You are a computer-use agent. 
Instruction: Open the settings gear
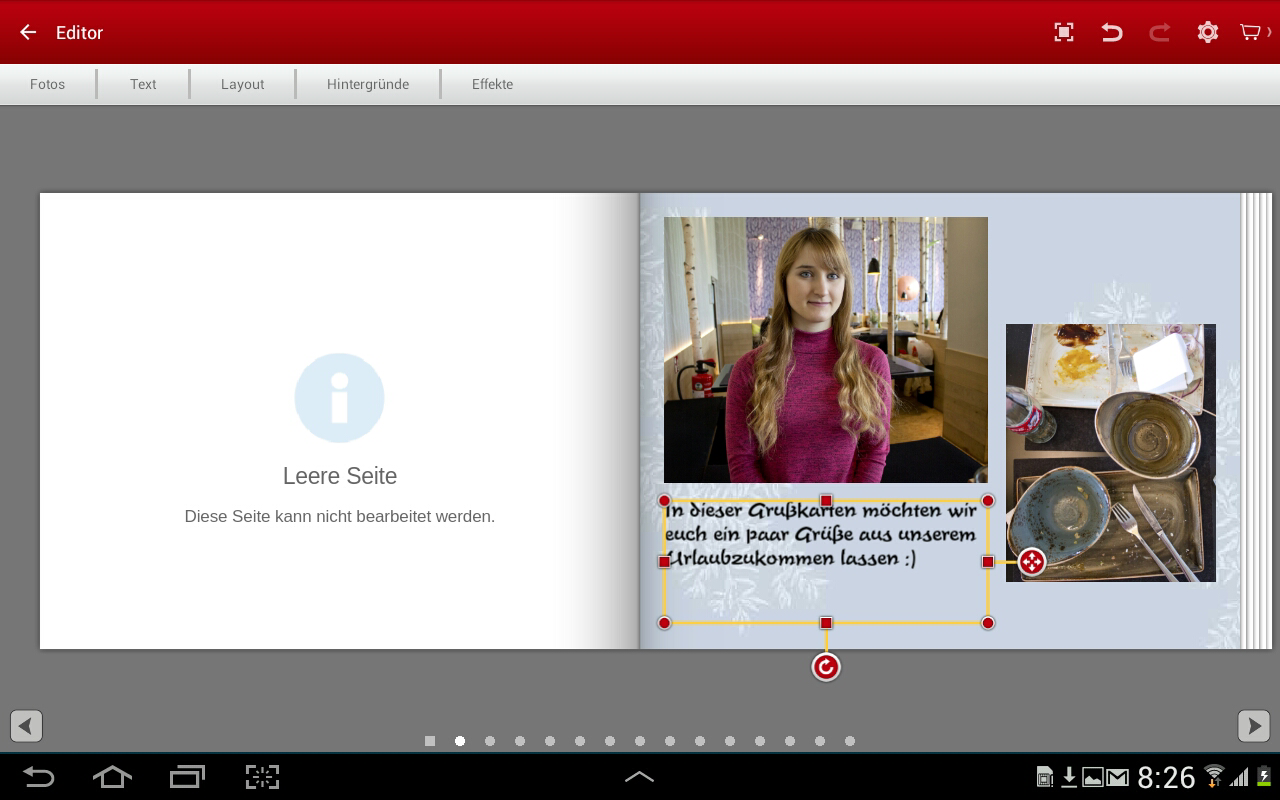[x=1207, y=33]
